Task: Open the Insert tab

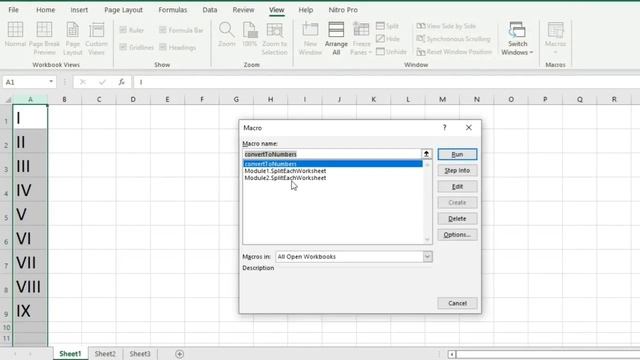Action: pyautogui.click(x=79, y=9)
